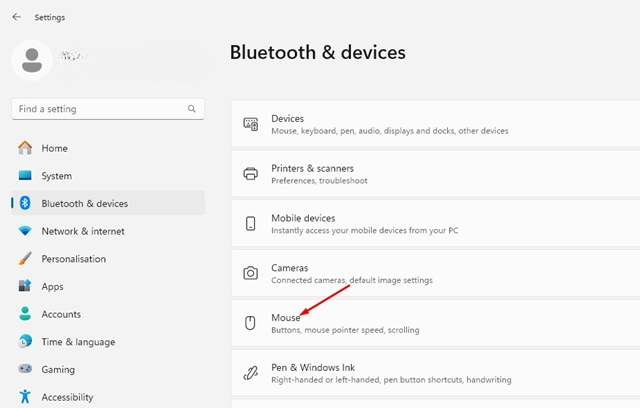Open Personalisation settings

pyautogui.click(x=108, y=259)
